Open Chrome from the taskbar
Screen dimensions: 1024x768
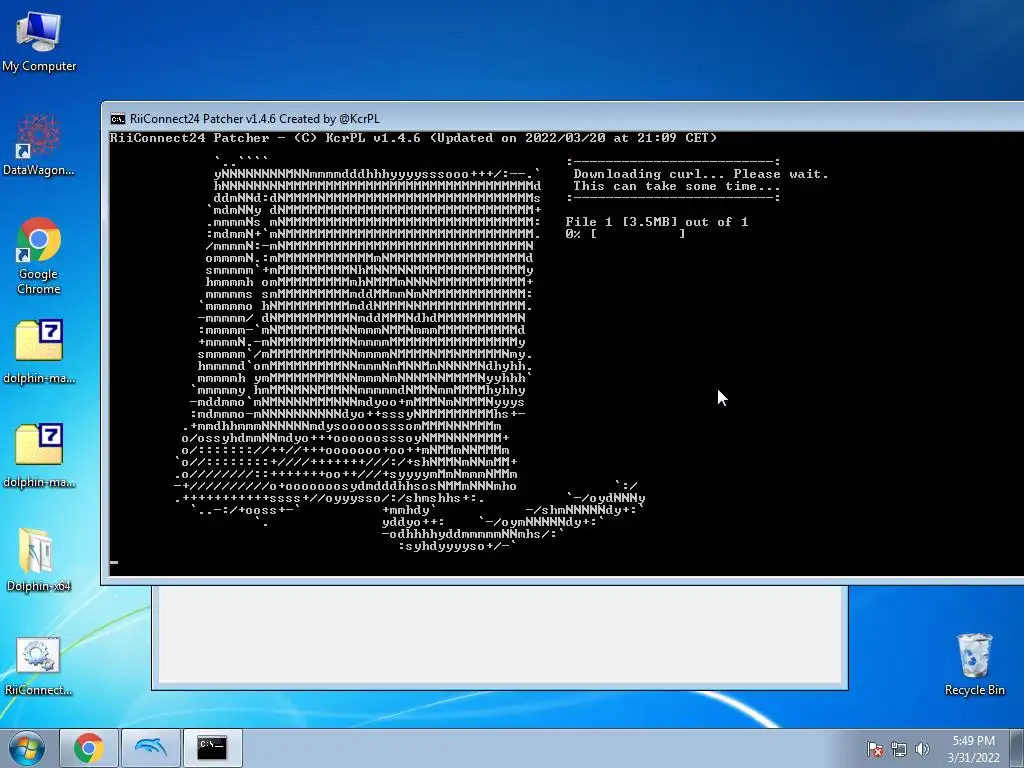click(x=89, y=748)
